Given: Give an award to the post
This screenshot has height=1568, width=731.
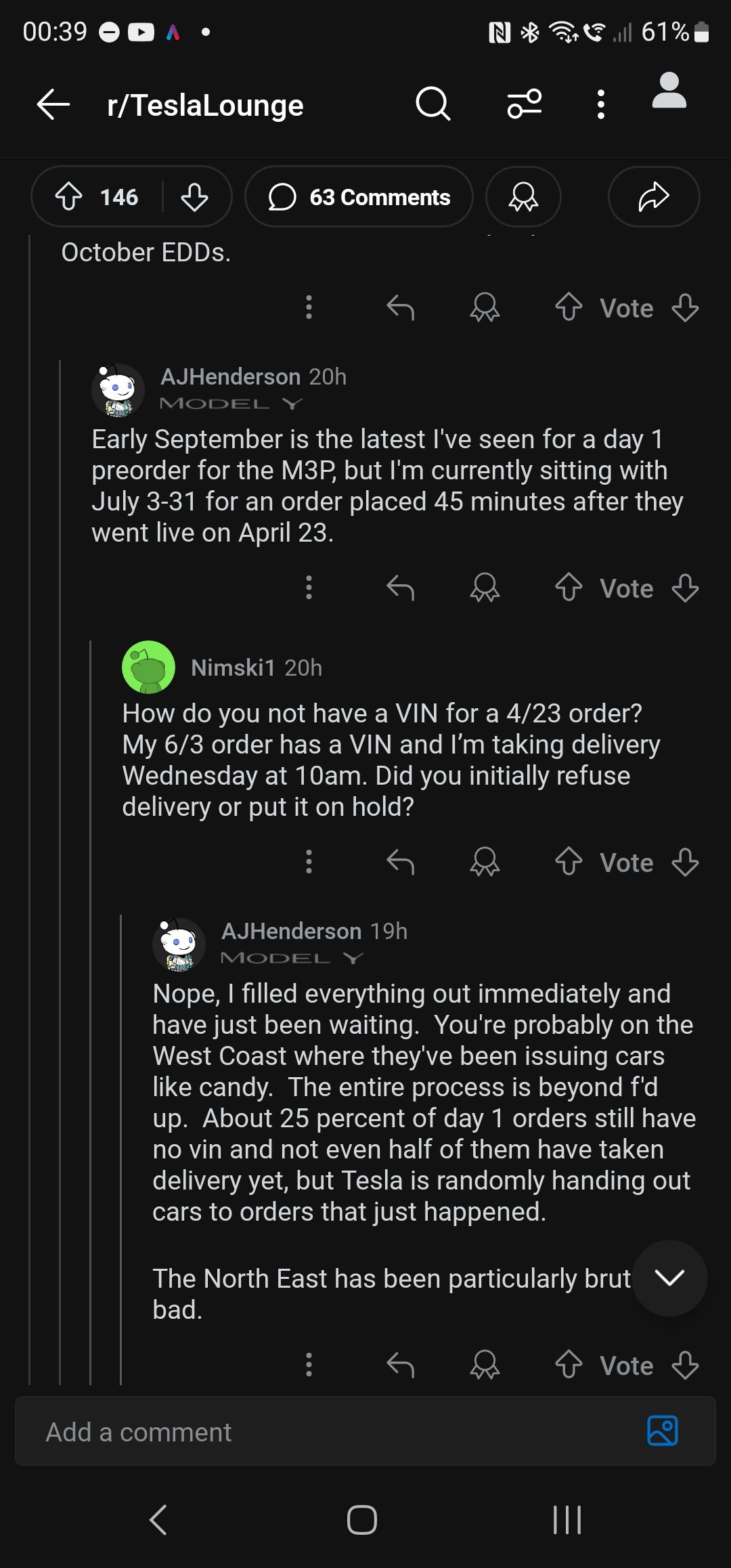Looking at the screenshot, I should tap(523, 197).
